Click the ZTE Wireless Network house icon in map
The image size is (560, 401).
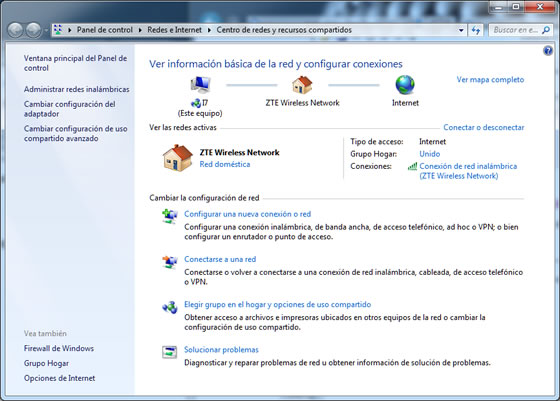click(302, 85)
